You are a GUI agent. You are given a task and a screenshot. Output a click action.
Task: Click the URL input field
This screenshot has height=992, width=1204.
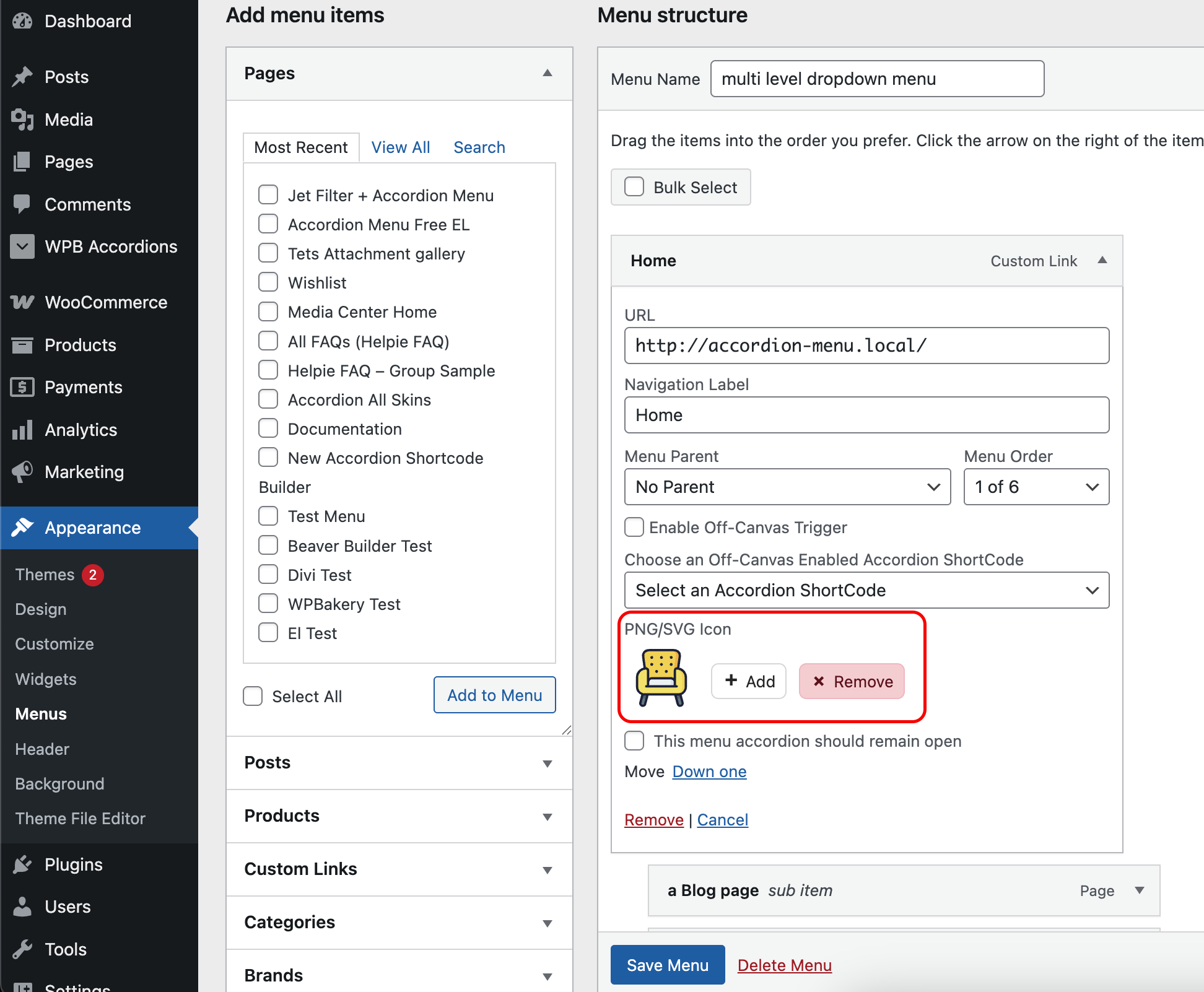866,346
